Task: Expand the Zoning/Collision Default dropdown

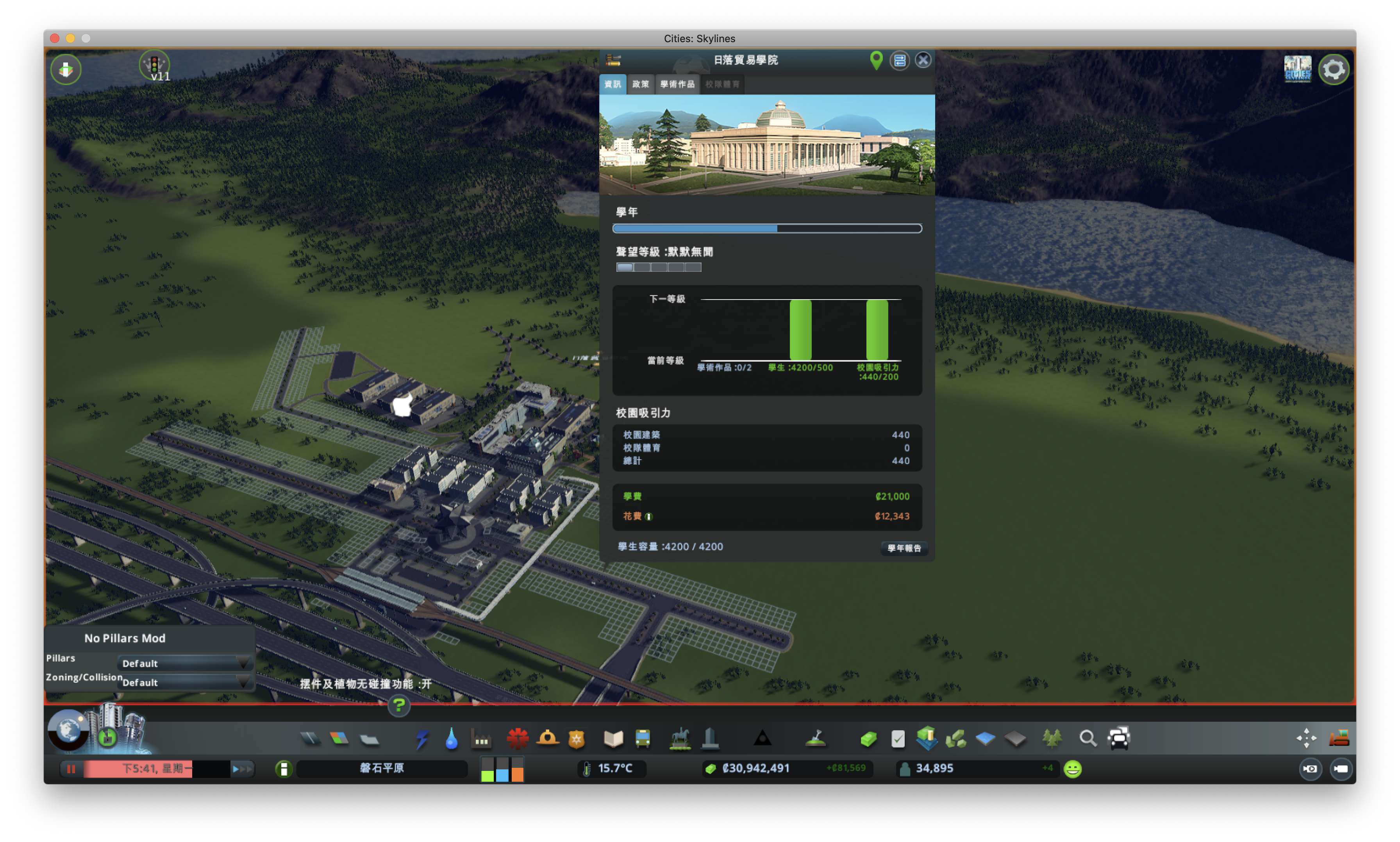Action: tap(185, 683)
